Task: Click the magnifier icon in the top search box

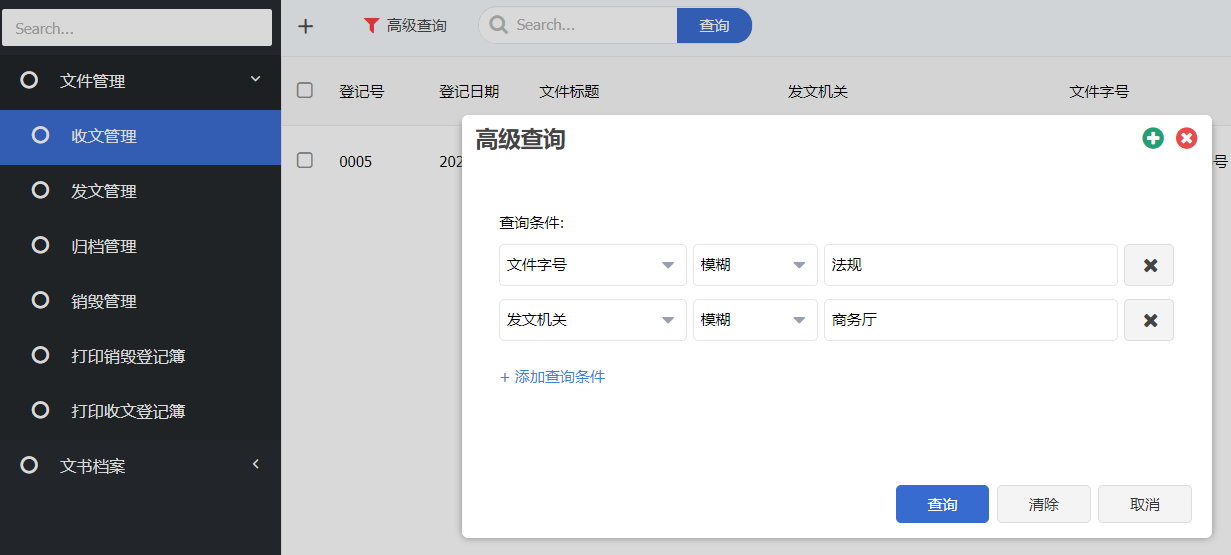Action: tap(498, 25)
